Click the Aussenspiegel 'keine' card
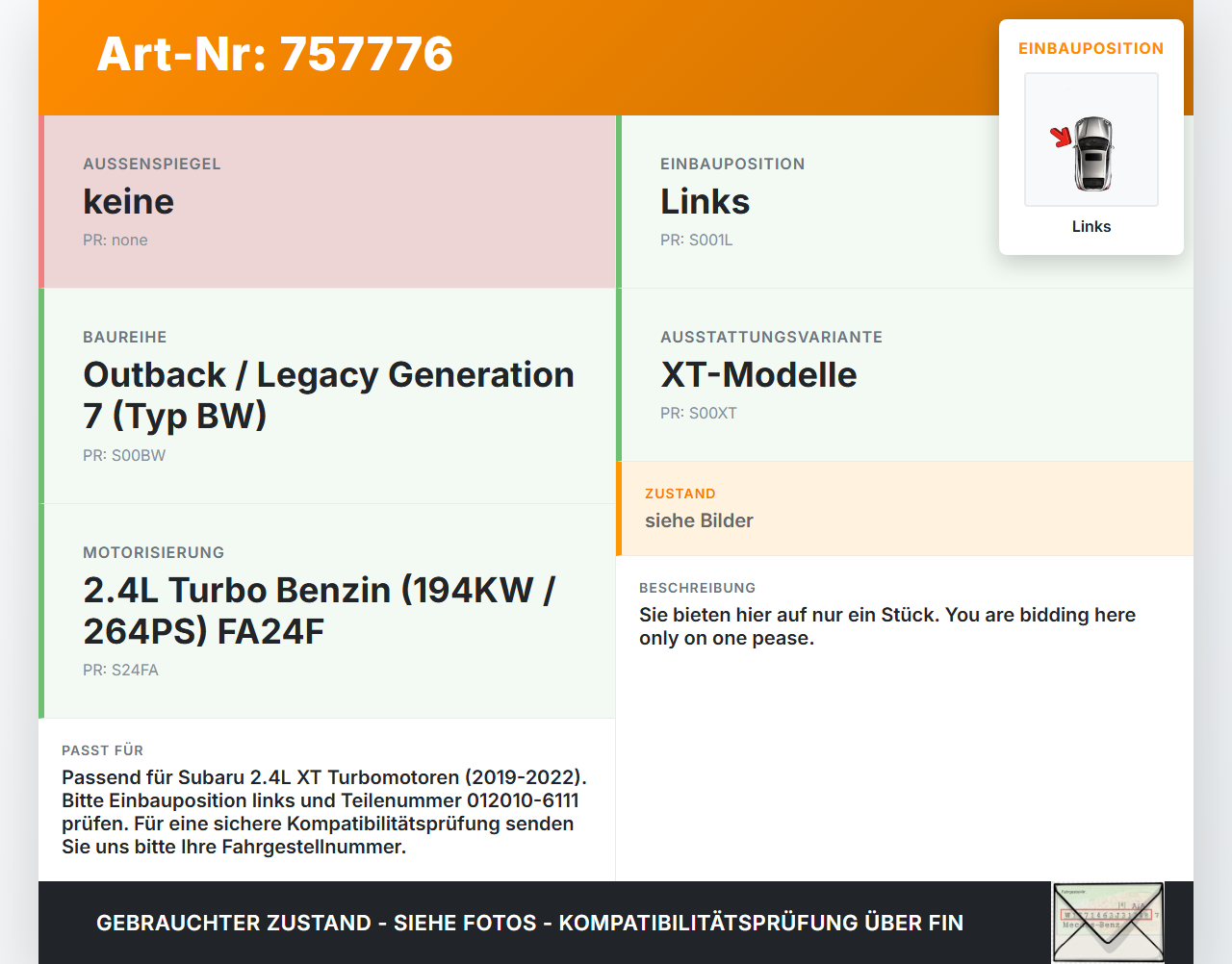The height and width of the screenshot is (964, 1232). tap(327, 202)
